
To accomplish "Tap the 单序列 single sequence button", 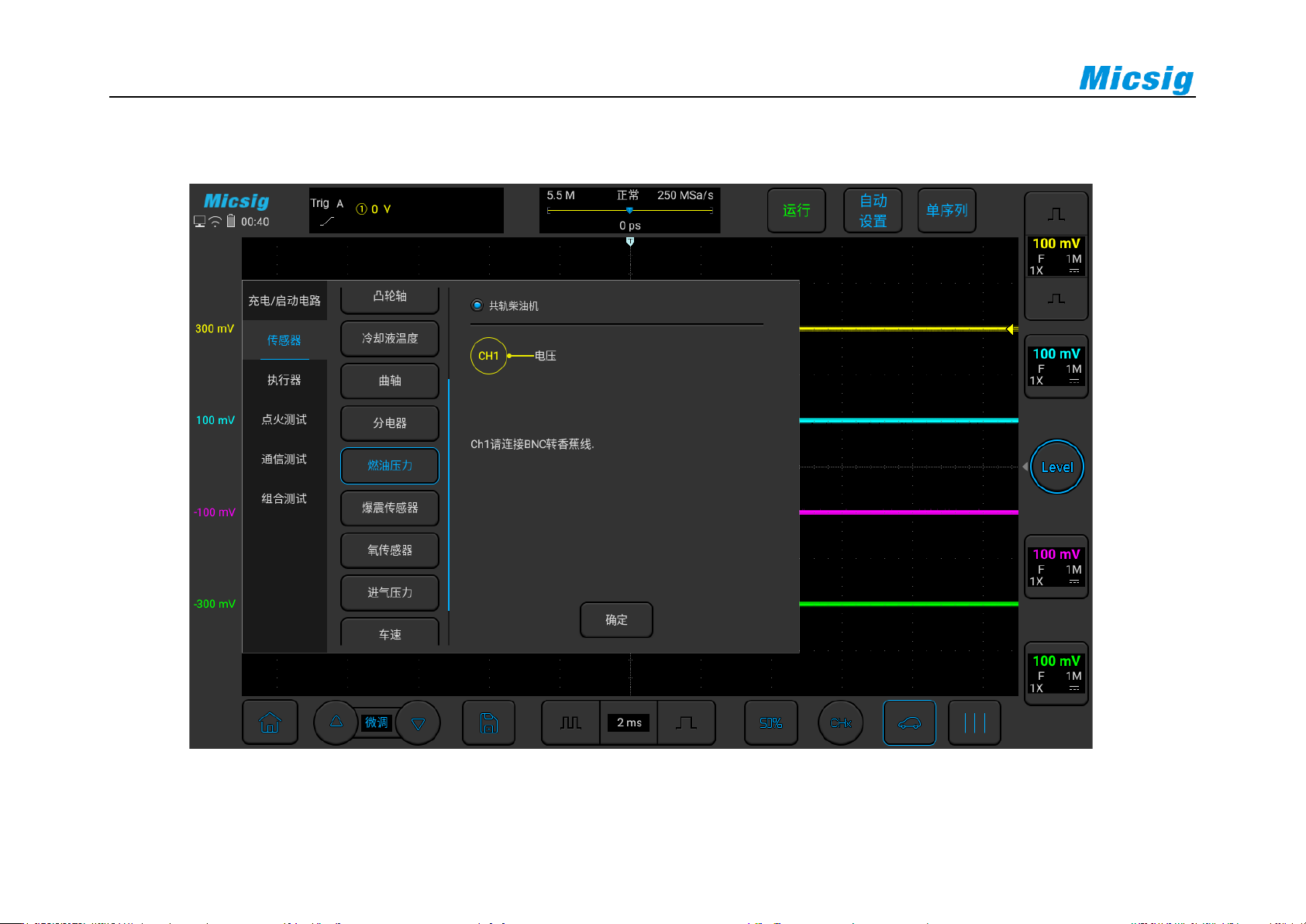I will click(946, 210).
